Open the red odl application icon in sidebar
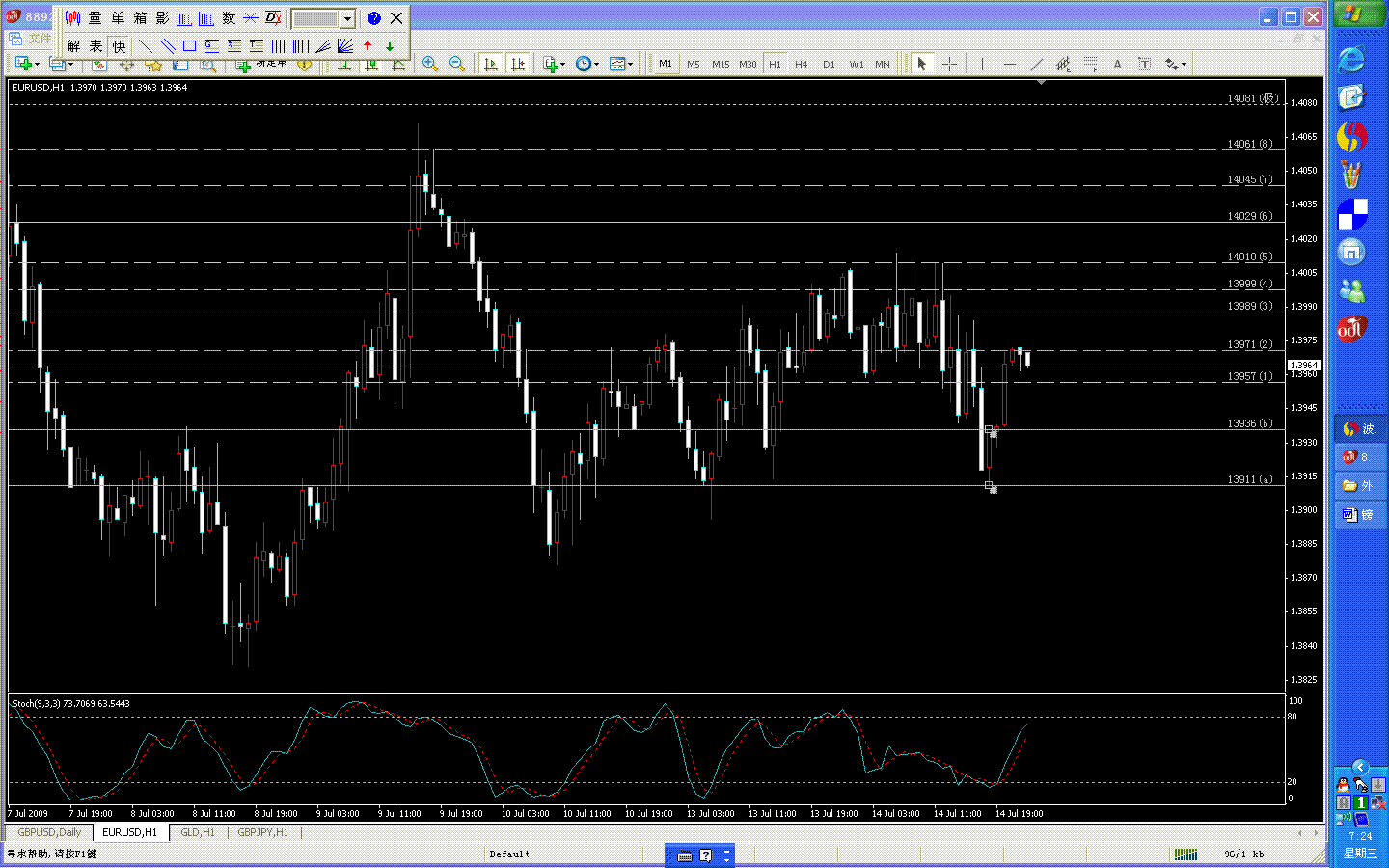 1351,330
